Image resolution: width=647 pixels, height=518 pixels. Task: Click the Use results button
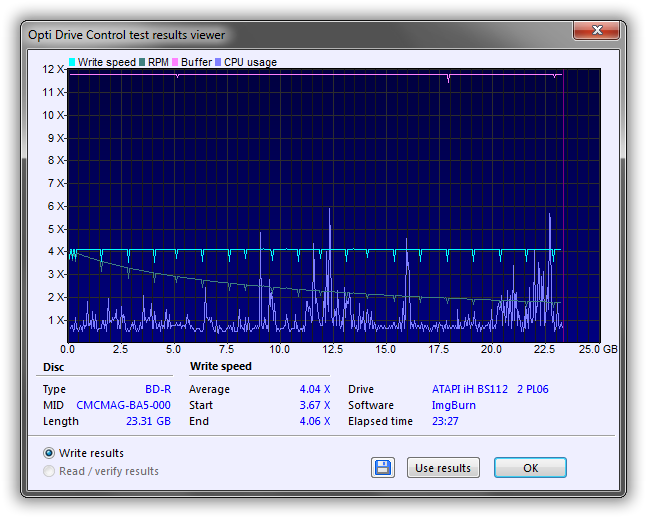tap(443, 468)
